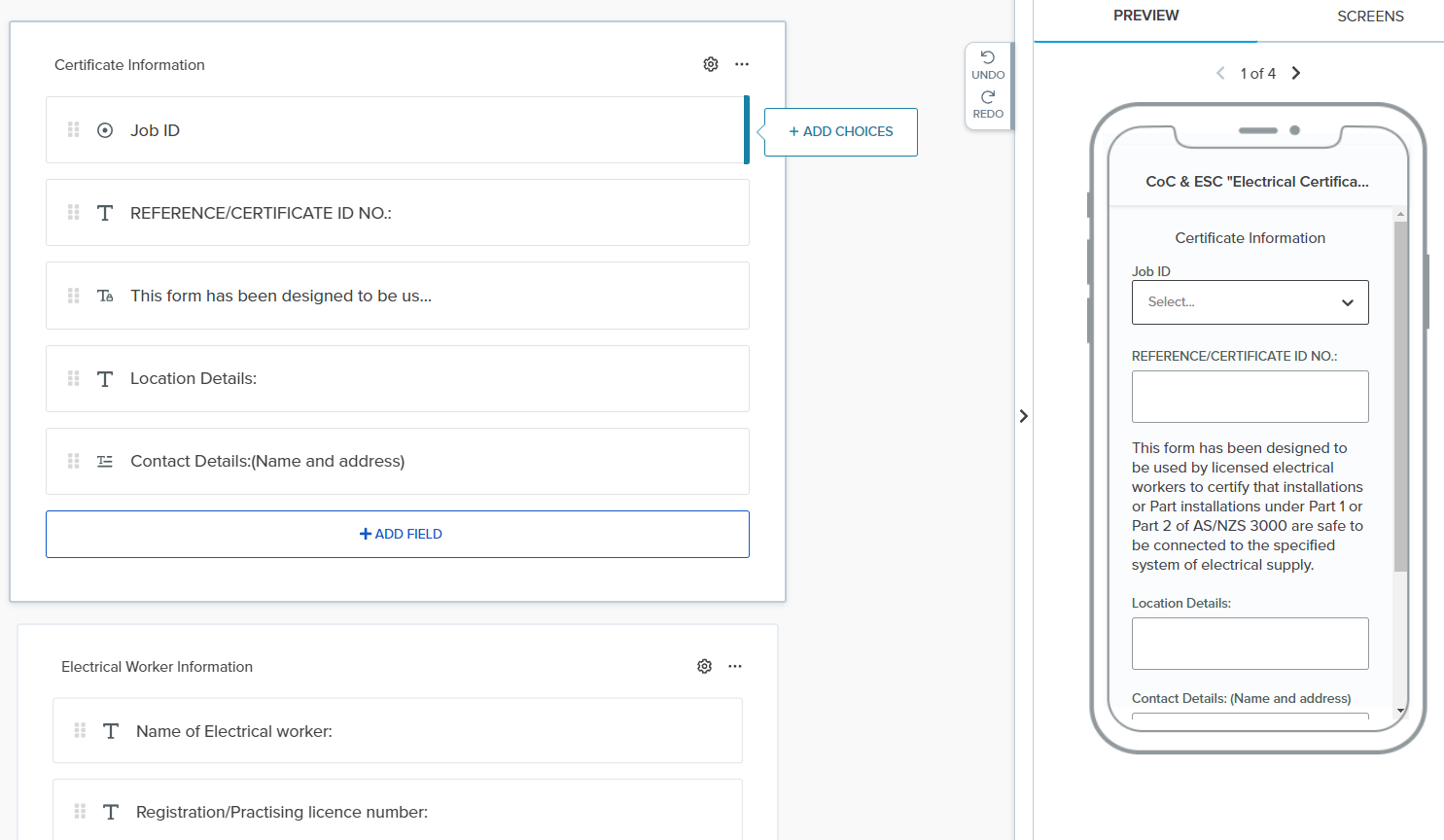
Task: Expand the Job ID Select dropdown in preview
Action: [1250, 302]
